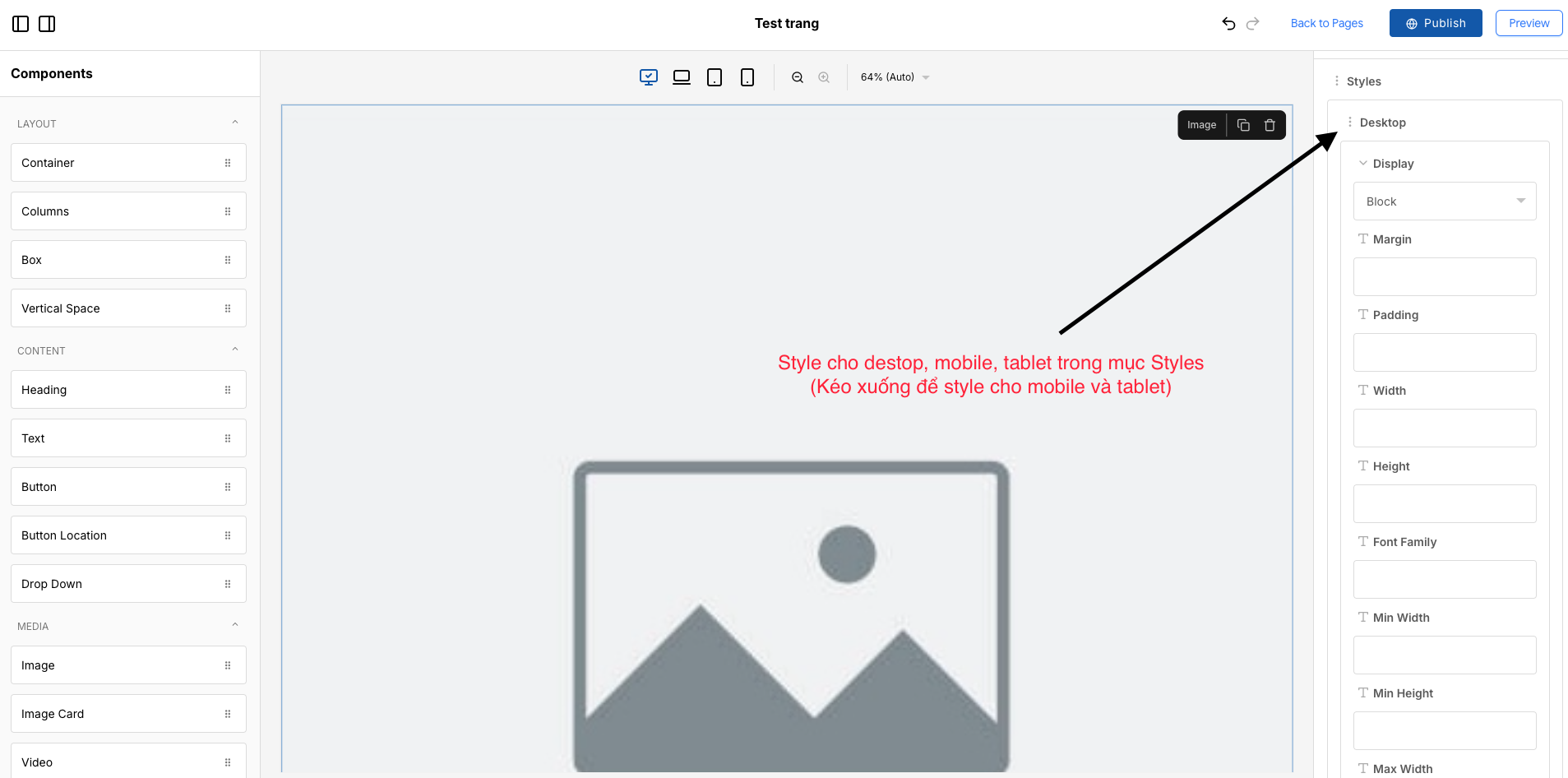Click the Publish button
The width and height of the screenshot is (1568, 778).
point(1435,23)
